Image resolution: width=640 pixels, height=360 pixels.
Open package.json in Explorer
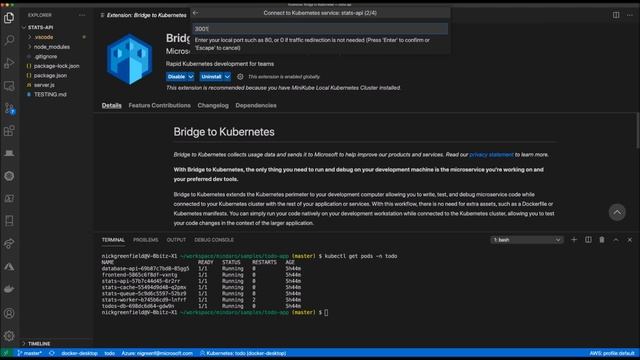(50, 76)
